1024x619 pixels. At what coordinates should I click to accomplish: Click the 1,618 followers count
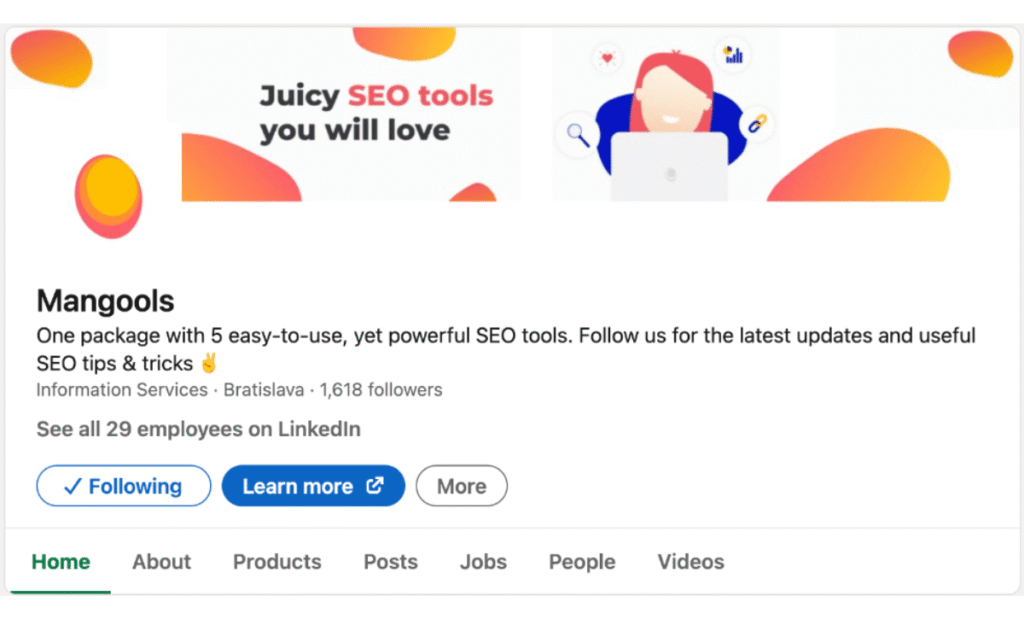(382, 390)
